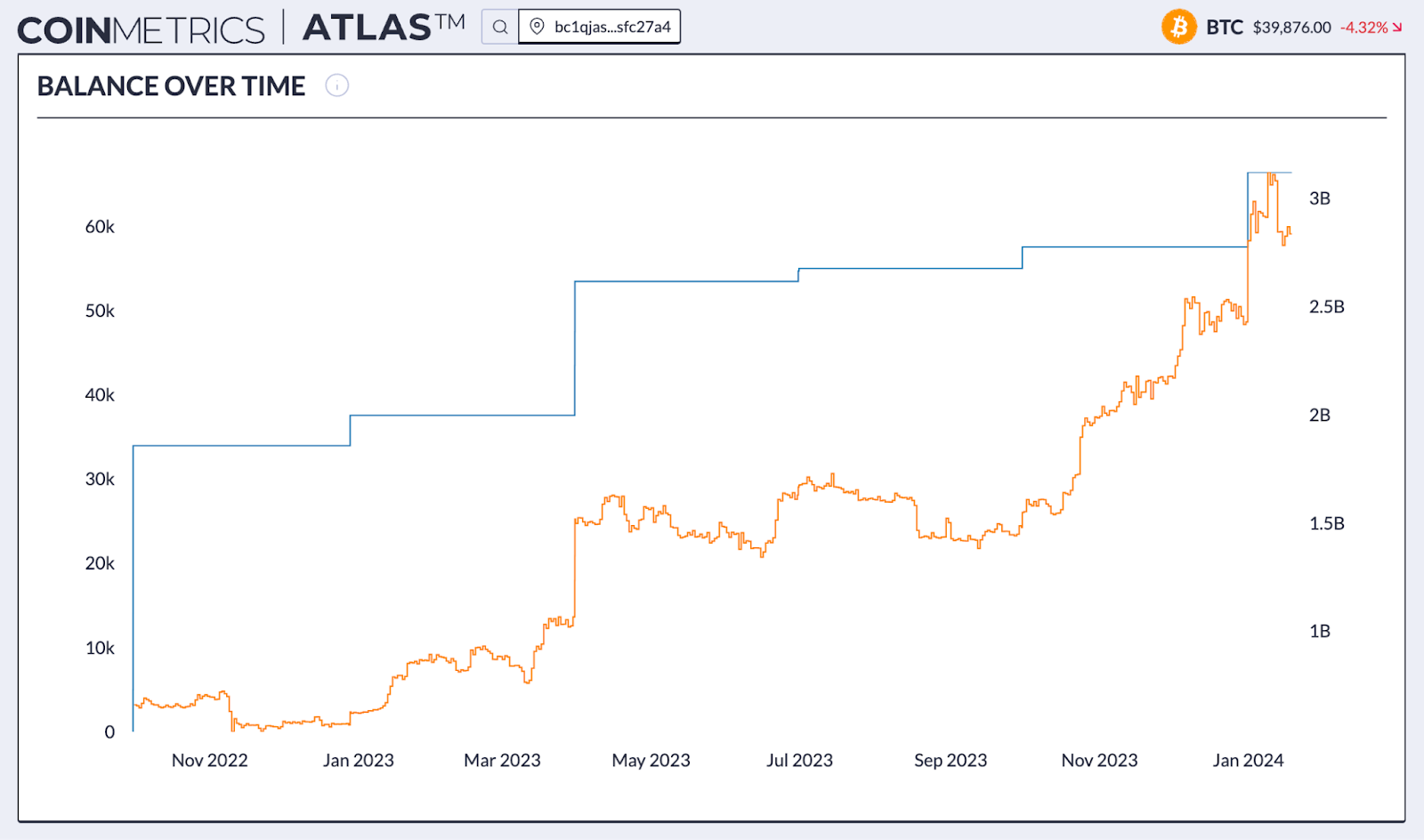Click the 60k y-axis value

(x=100, y=227)
